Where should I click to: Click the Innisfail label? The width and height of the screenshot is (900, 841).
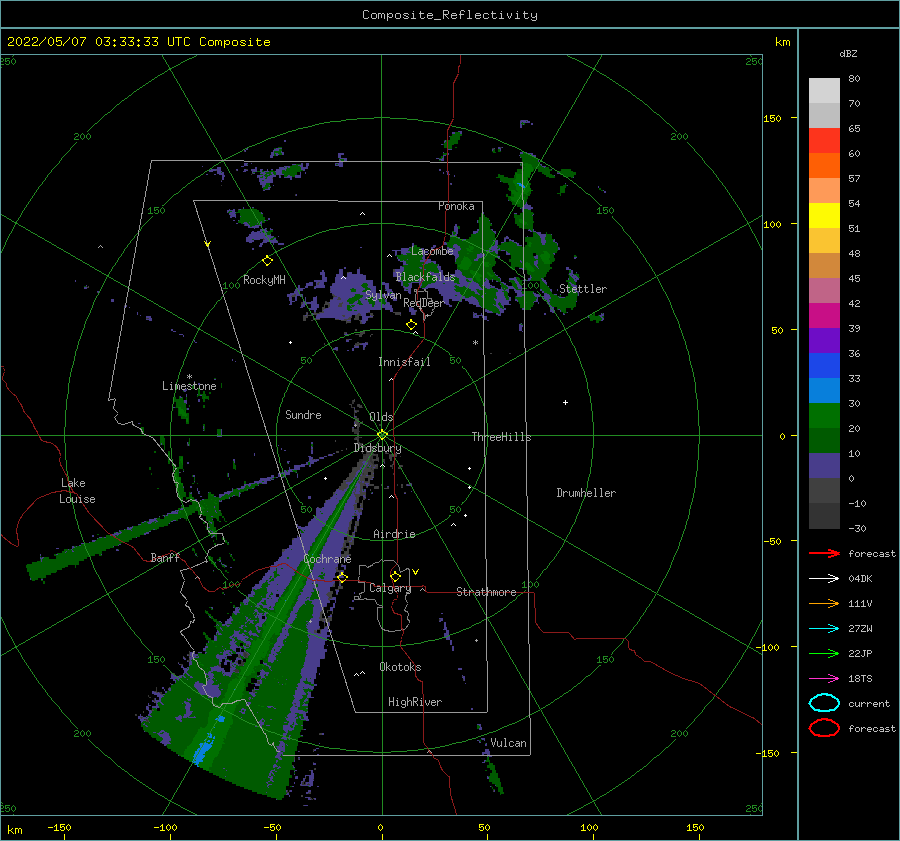pyautogui.click(x=404, y=362)
